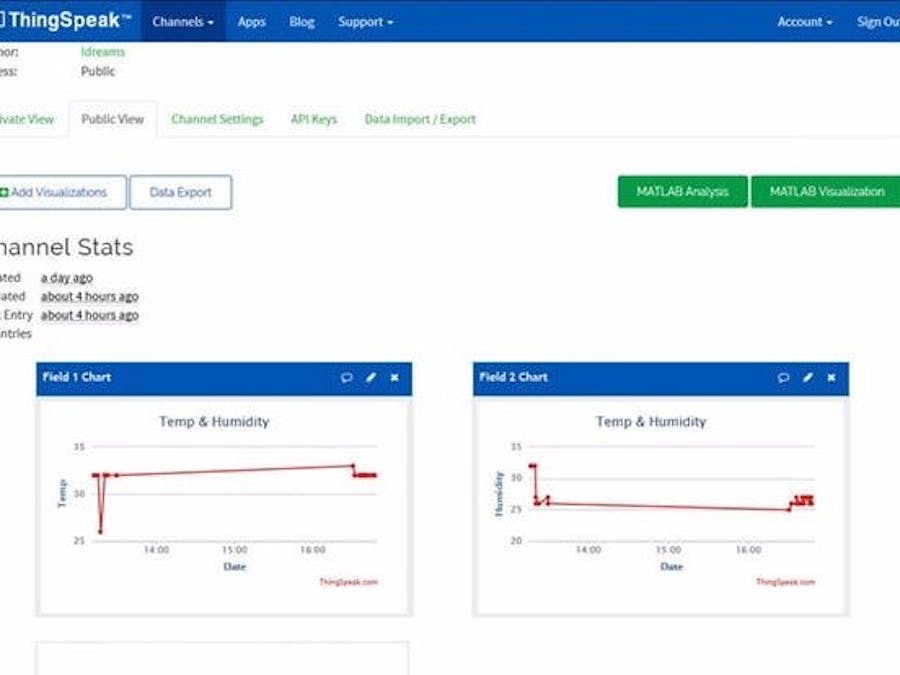Click the pencil icon to edit Field 1 Chart
The width and height of the screenshot is (900, 675).
click(x=371, y=378)
